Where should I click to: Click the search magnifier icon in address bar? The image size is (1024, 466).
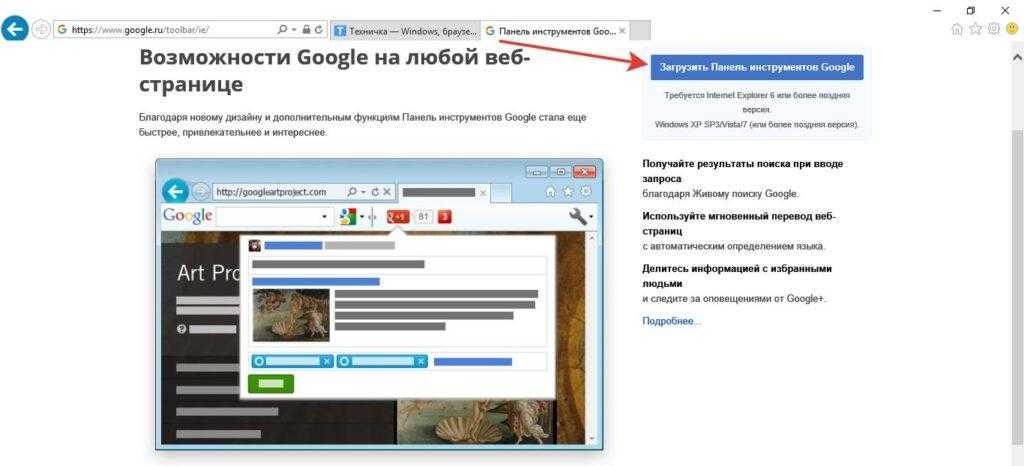[x=281, y=30]
